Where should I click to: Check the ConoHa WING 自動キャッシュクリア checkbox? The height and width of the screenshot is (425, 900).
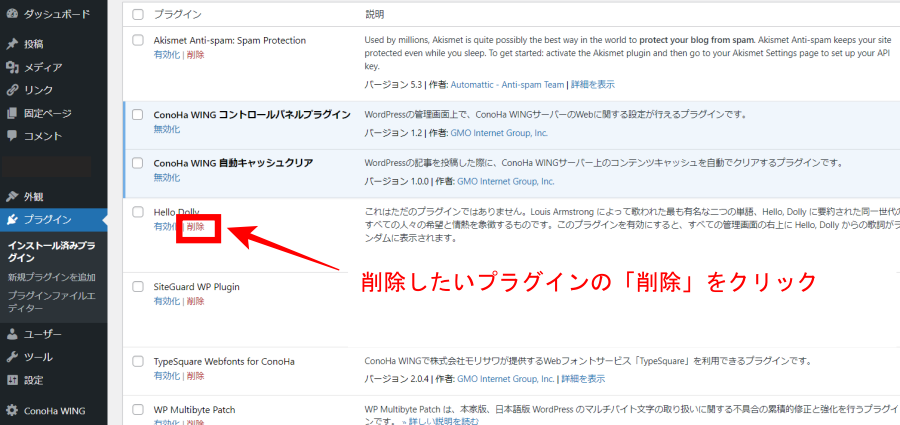[x=138, y=163]
